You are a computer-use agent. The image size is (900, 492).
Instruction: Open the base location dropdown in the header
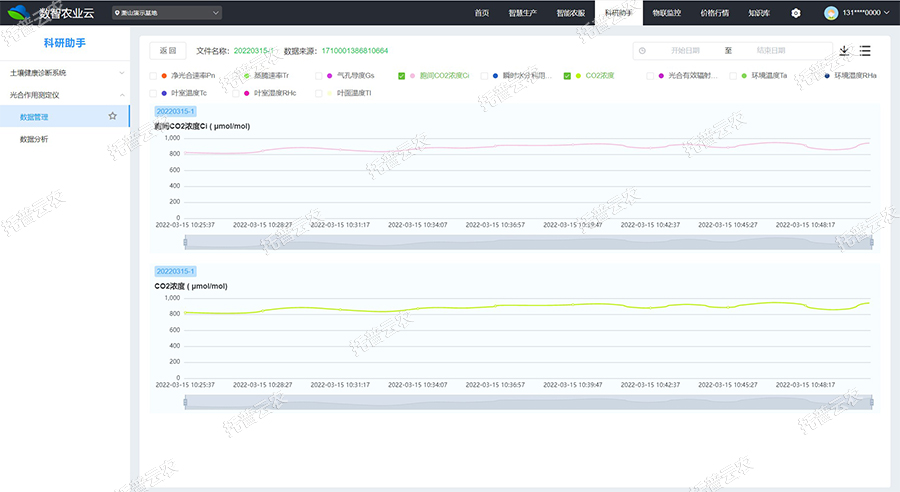pos(166,13)
